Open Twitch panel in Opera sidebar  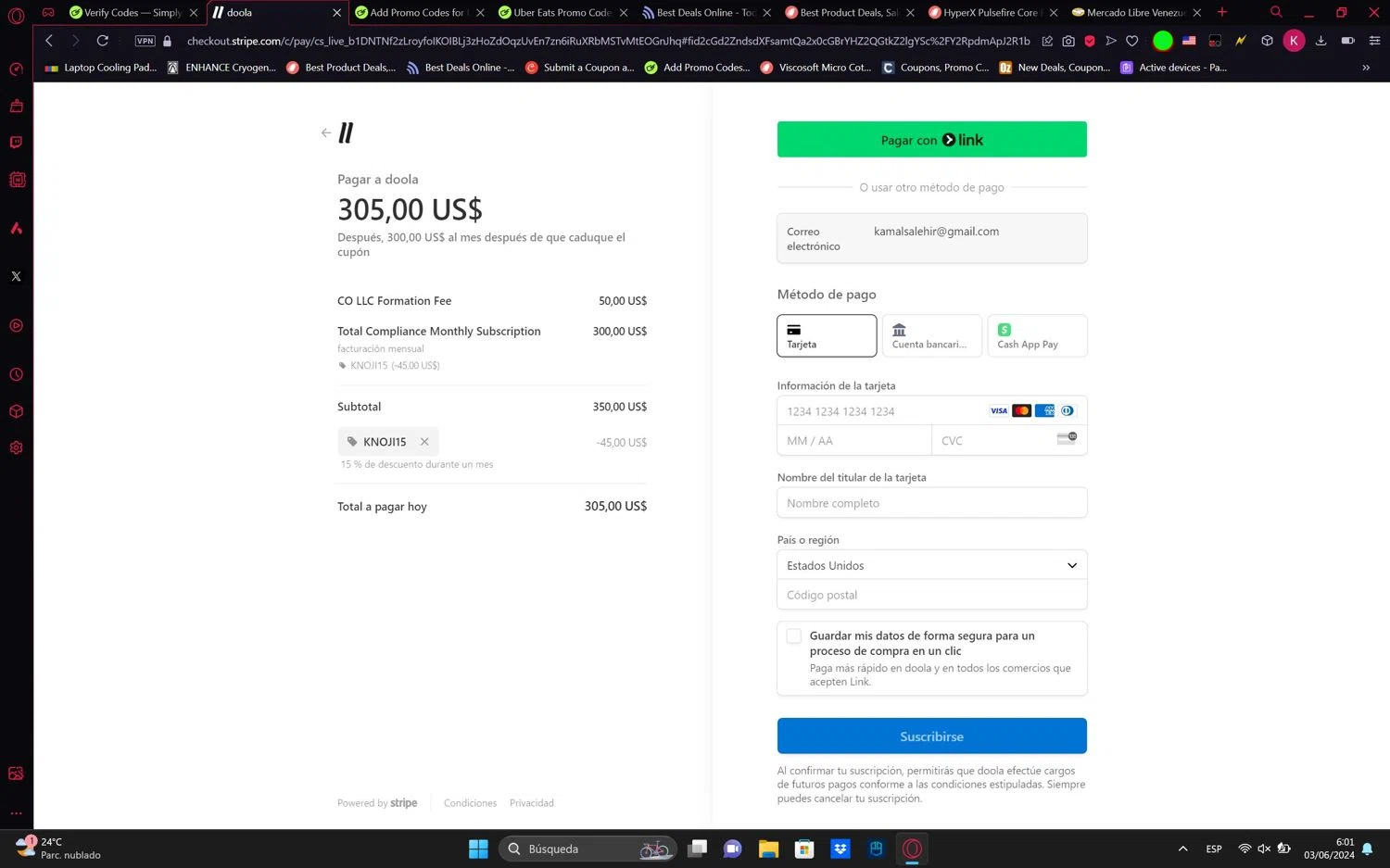(x=16, y=142)
